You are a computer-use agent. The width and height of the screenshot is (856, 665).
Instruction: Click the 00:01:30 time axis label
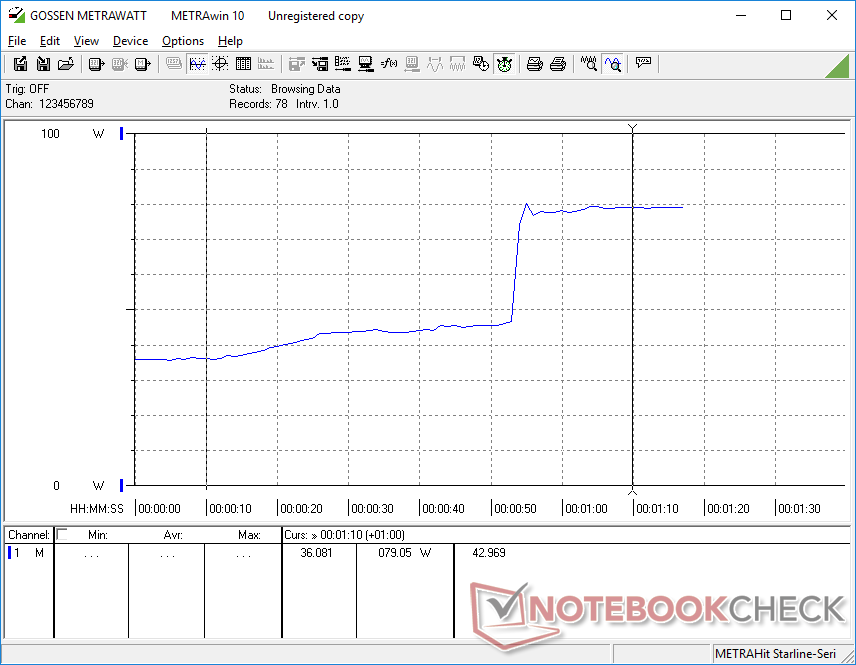799,509
